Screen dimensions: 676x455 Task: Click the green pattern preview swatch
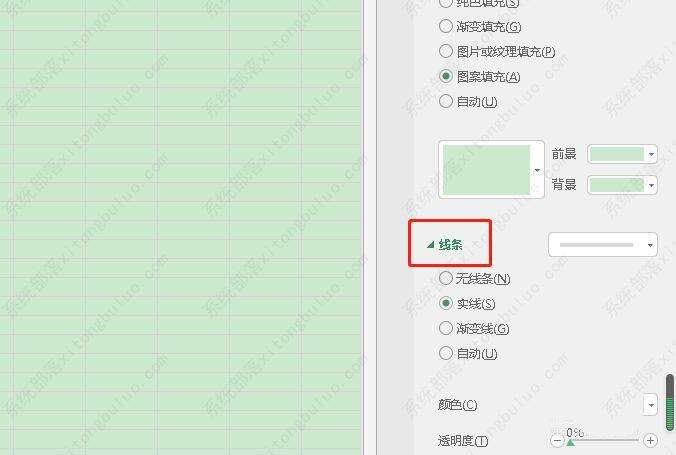[486, 169]
